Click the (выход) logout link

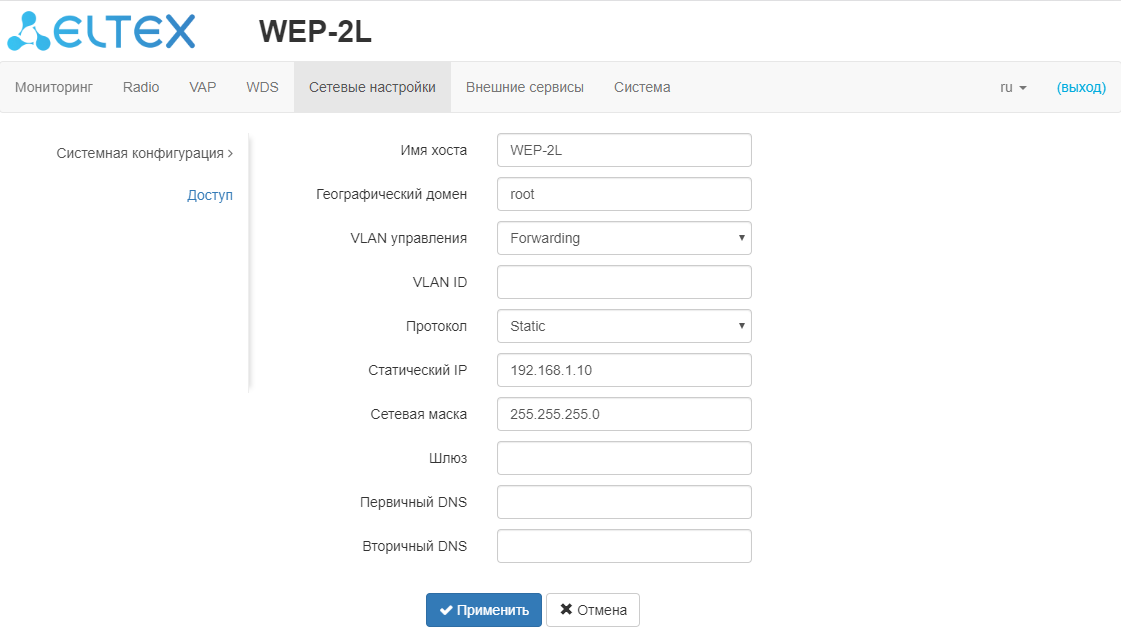(1081, 87)
